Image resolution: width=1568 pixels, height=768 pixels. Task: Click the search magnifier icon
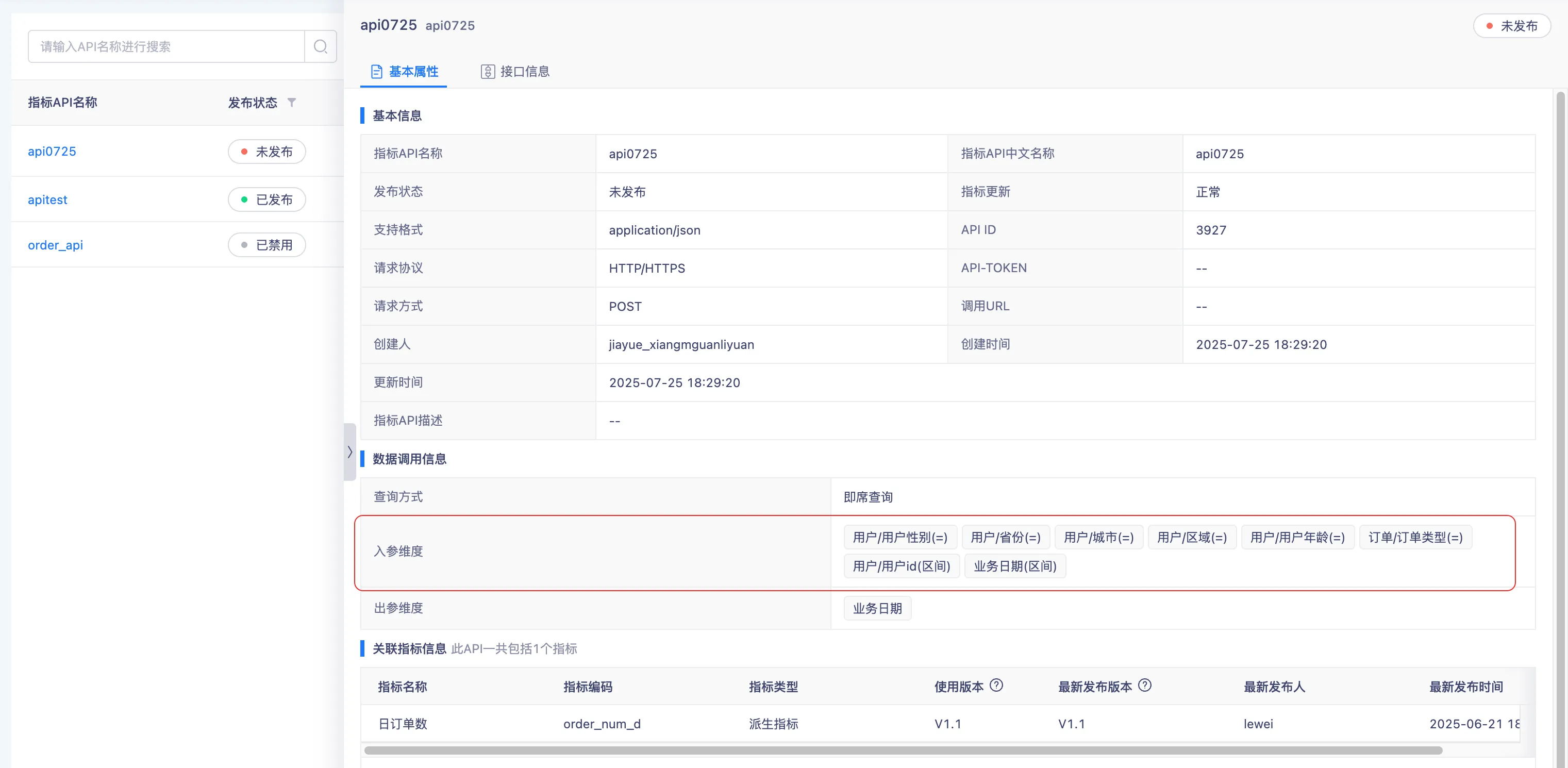tap(320, 46)
